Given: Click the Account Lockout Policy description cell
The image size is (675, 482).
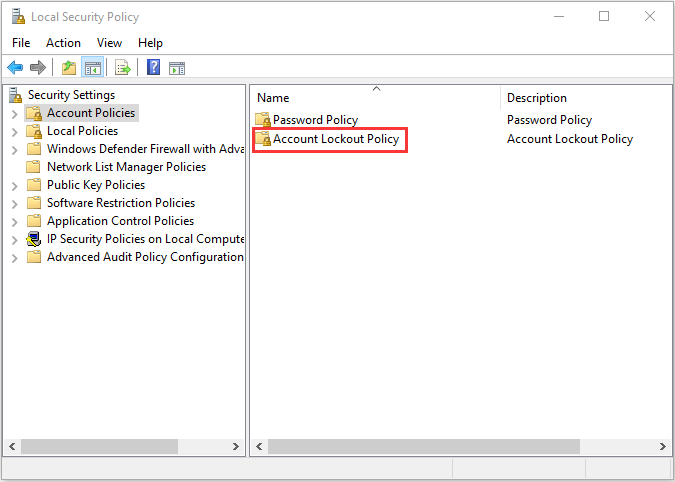Looking at the screenshot, I should coord(570,139).
